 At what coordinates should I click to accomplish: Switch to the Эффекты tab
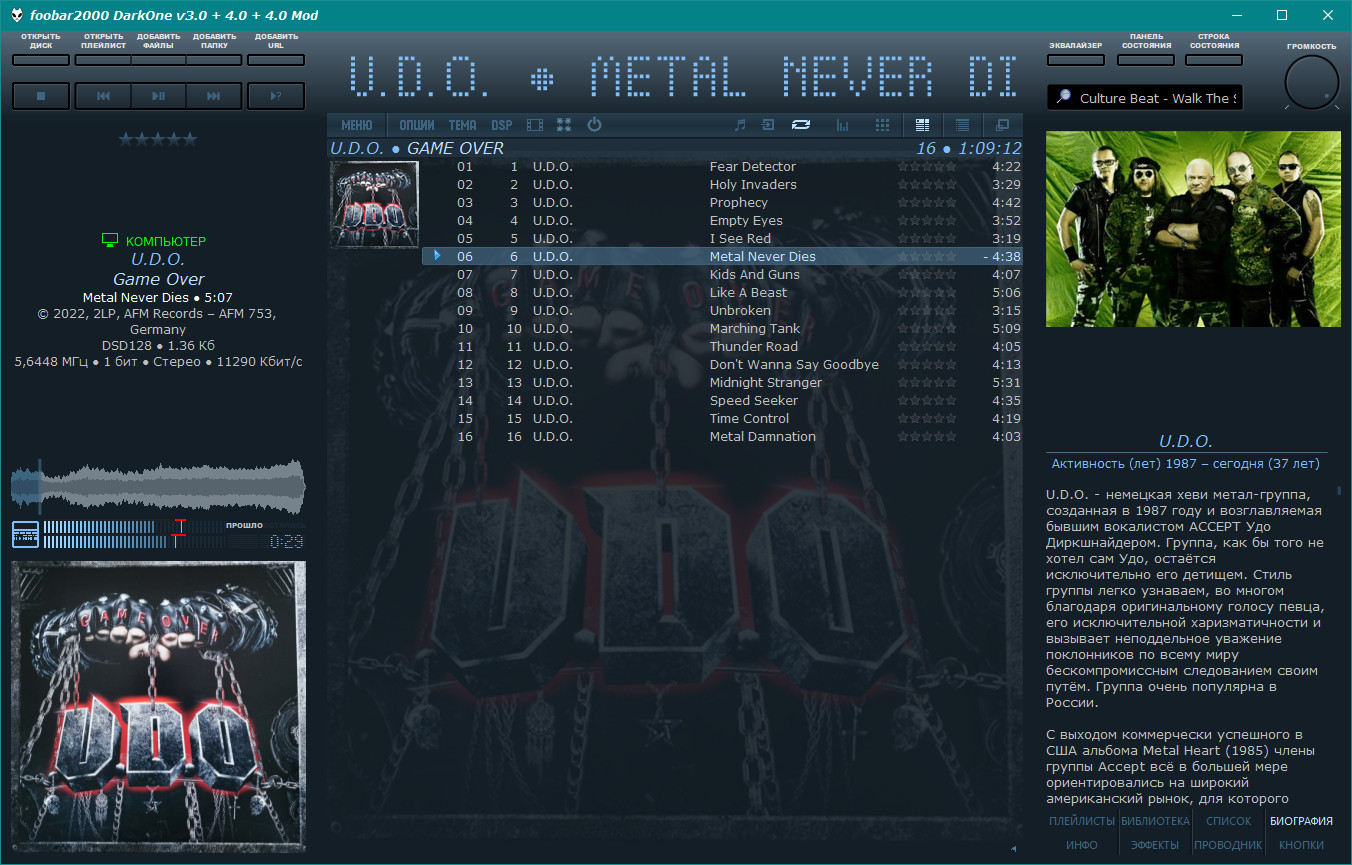(x=1155, y=845)
